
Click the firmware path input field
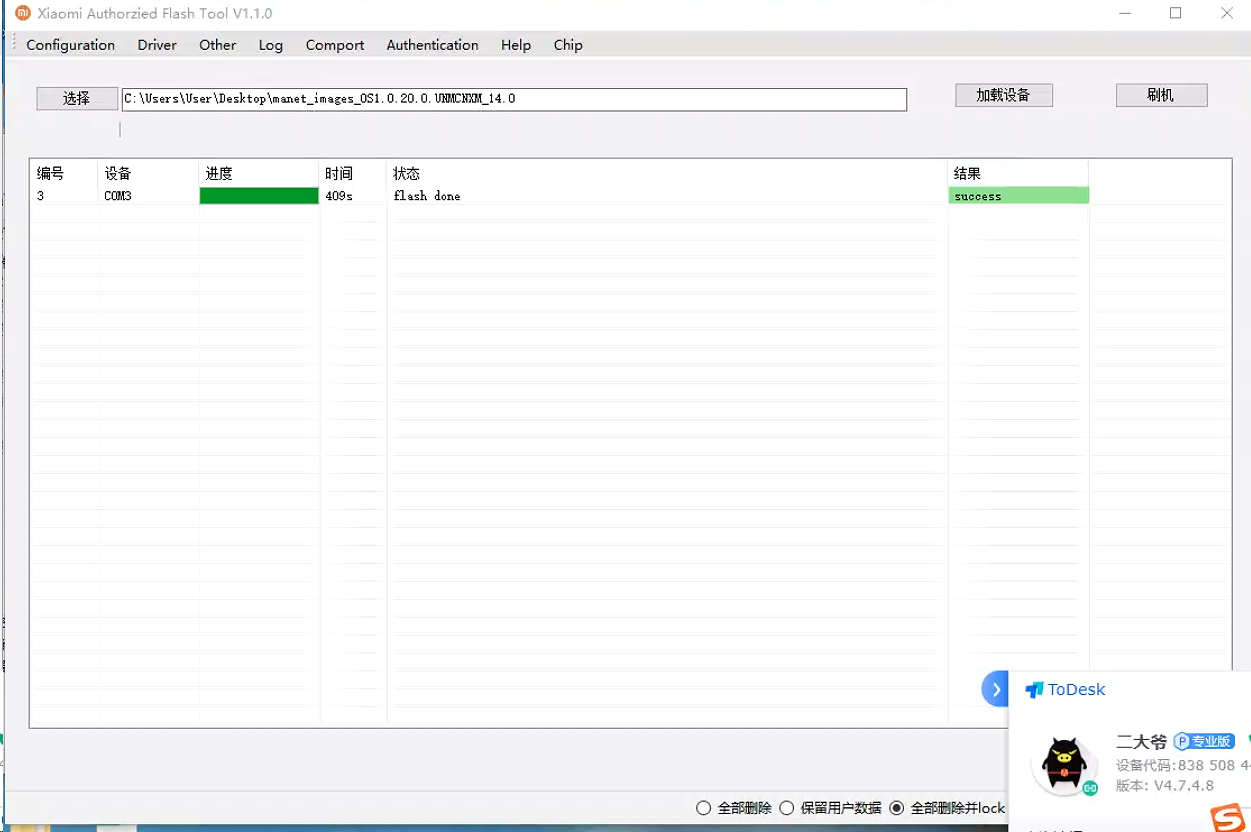coord(514,99)
